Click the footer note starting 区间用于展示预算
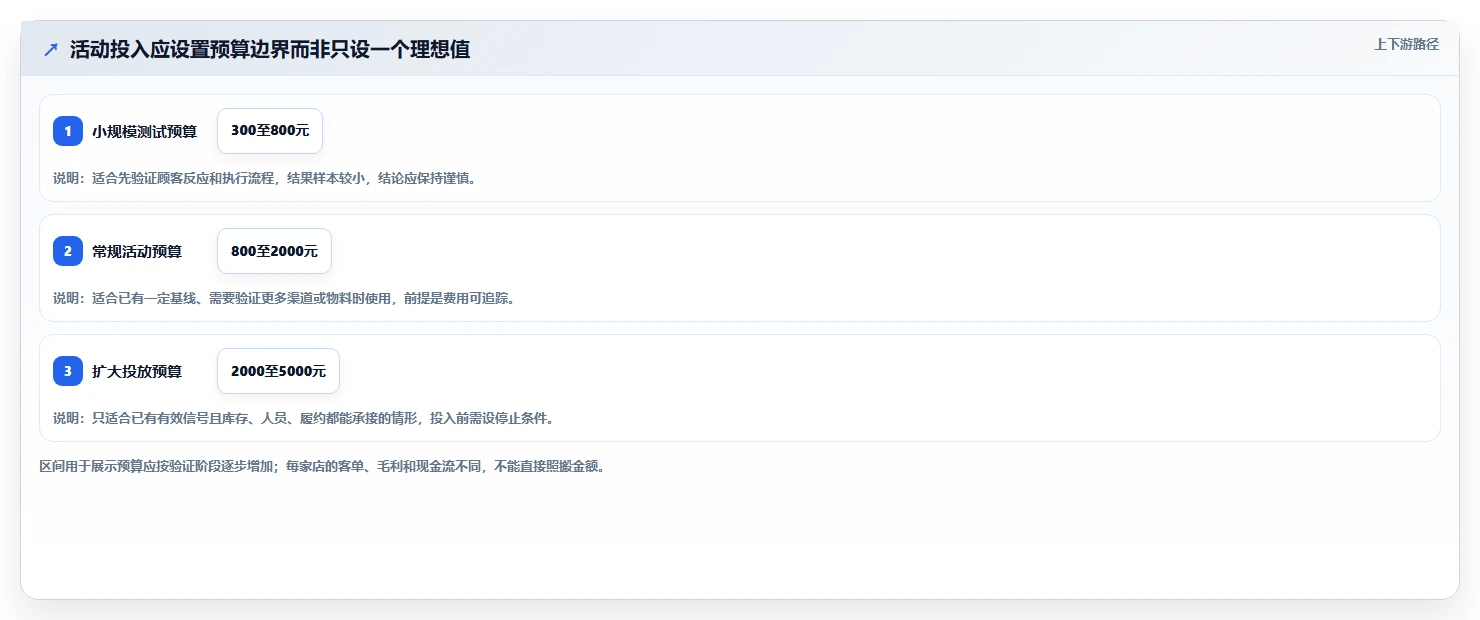Viewport: 1480px width, 620px height. tap(322, 466)
